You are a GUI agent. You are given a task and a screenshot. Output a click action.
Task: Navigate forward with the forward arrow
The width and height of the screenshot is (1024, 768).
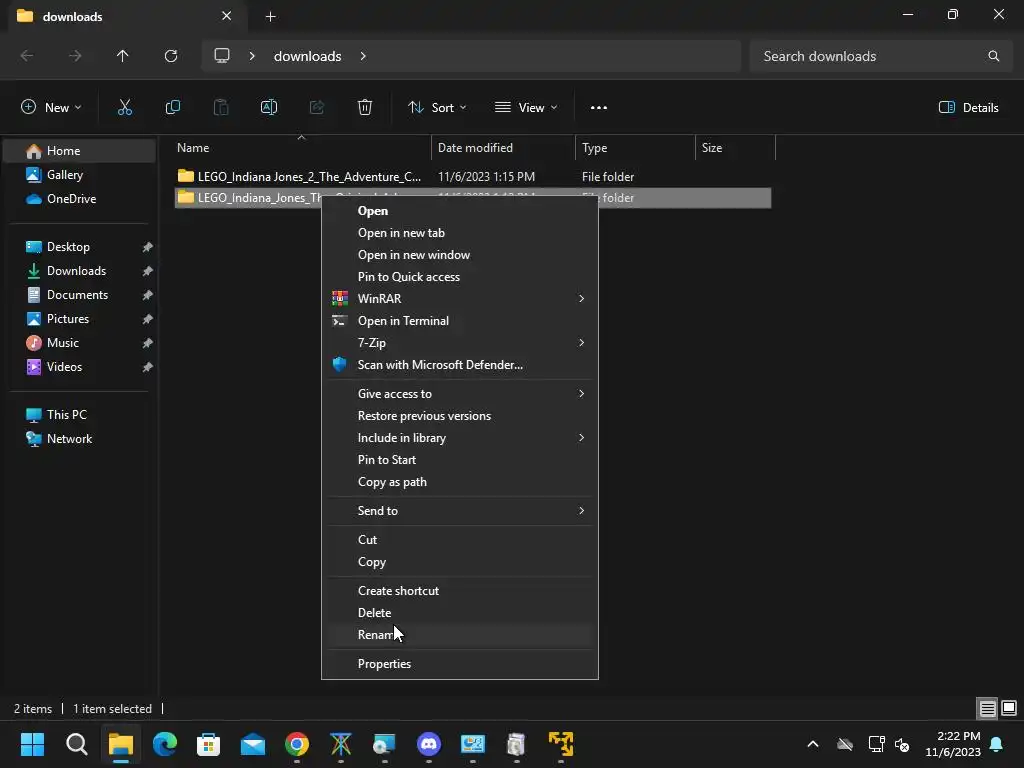point(75,56)
